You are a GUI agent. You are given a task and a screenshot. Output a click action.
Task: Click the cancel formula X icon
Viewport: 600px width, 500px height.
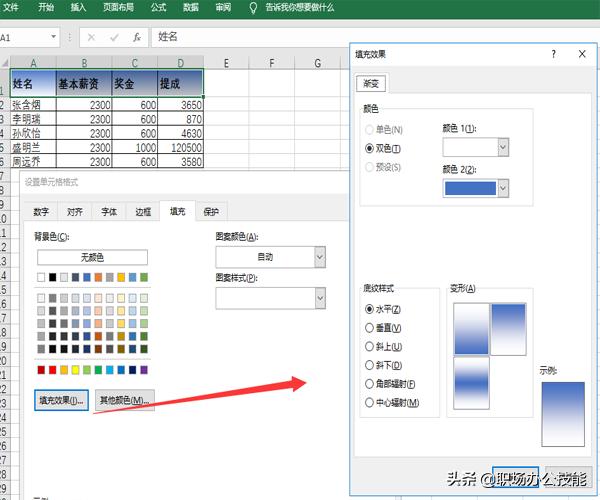click(x=91, y=37)
